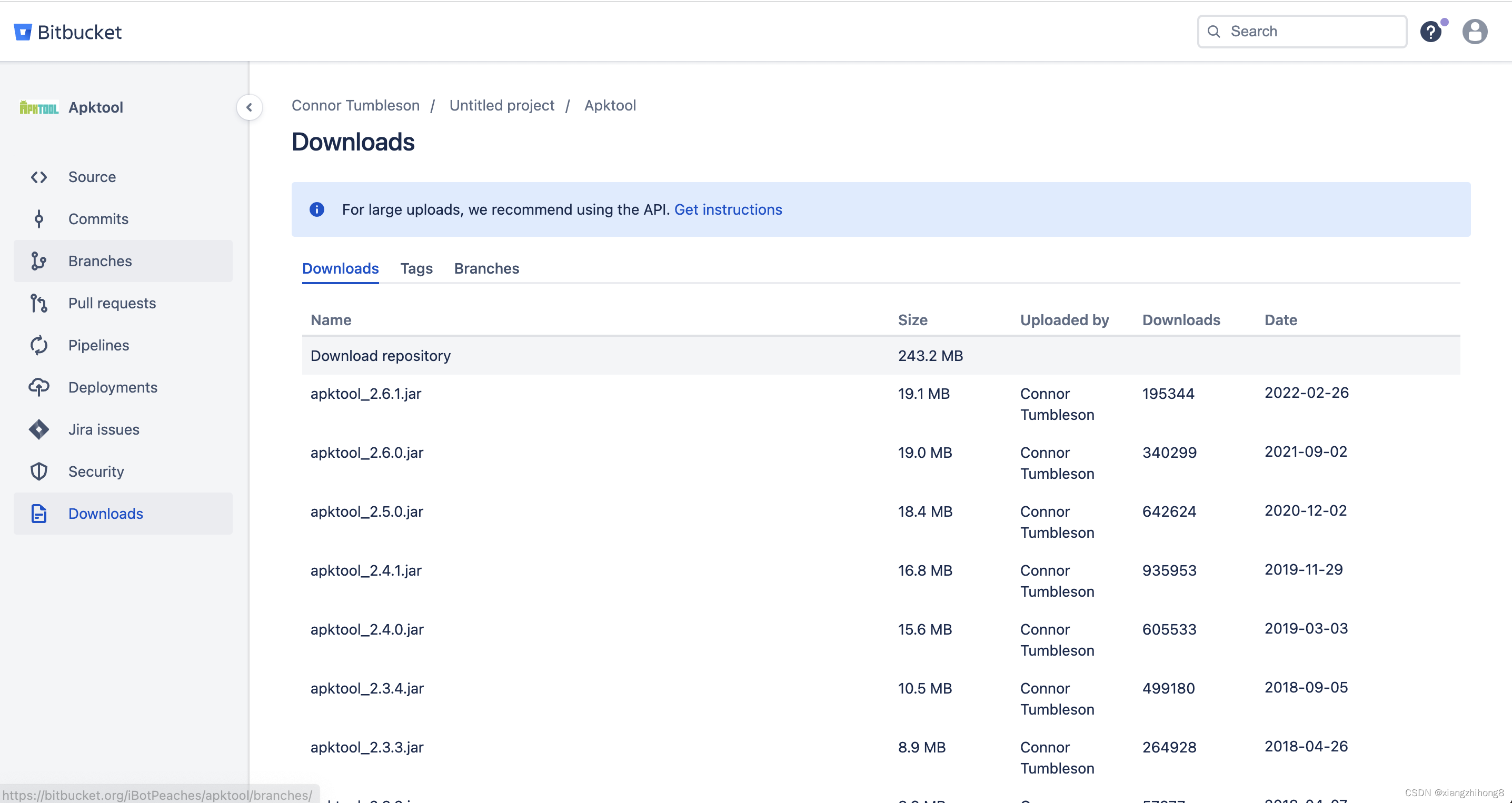Open the Pipelines circular arrows icon
This screenshot has width=1512, height=803.
point(39,346)
